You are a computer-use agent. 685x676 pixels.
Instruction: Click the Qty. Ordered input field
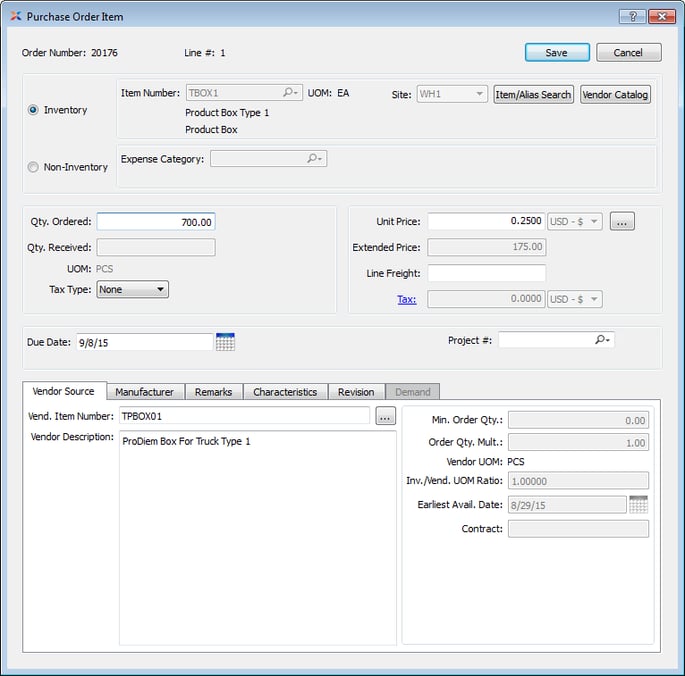156,222
